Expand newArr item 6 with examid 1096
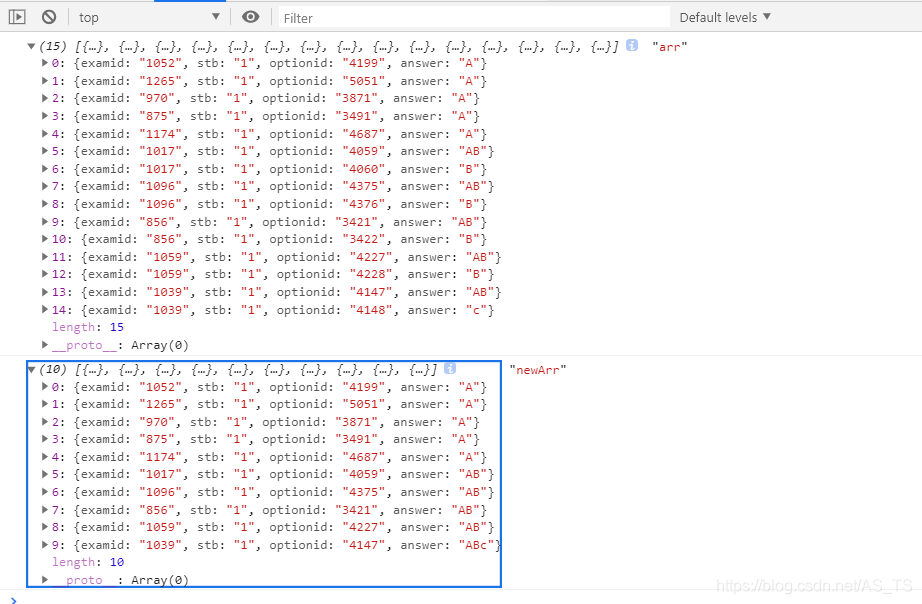Screen dimensions: 922x604 (45, 492)
